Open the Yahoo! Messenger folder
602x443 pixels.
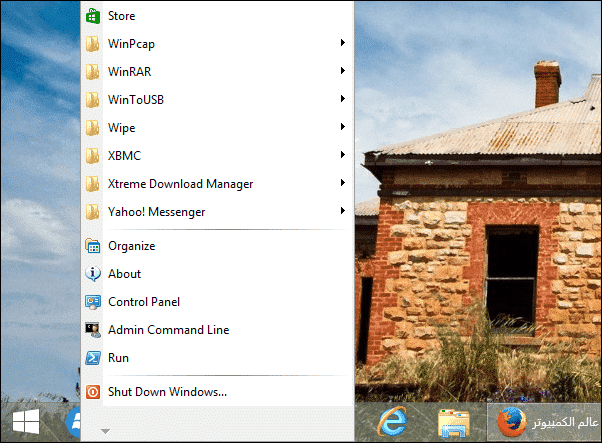[157, 212]
